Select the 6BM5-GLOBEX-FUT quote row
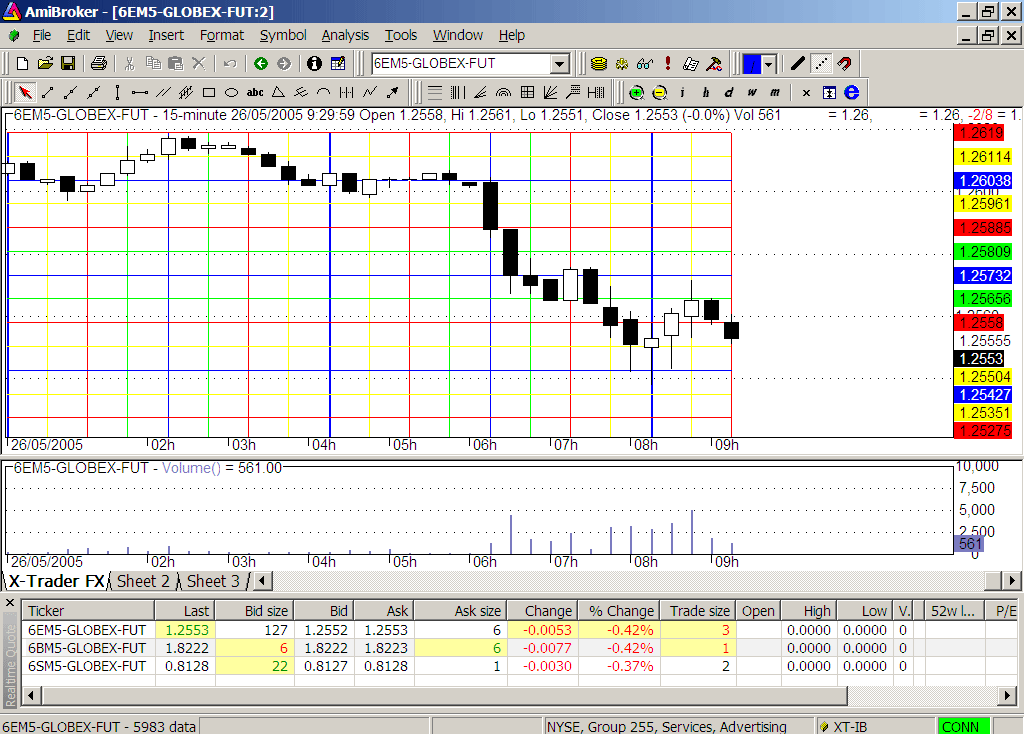The height and width of the screenshot is (734, 1024). point(519,648)
